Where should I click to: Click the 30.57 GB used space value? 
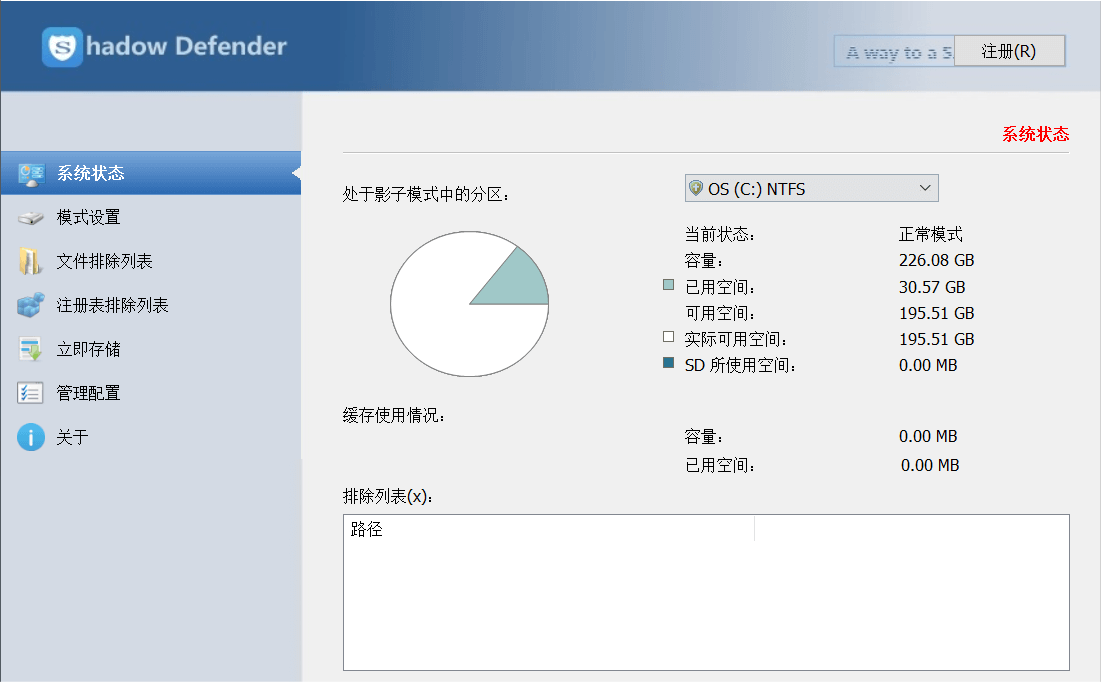coord(932,287)
